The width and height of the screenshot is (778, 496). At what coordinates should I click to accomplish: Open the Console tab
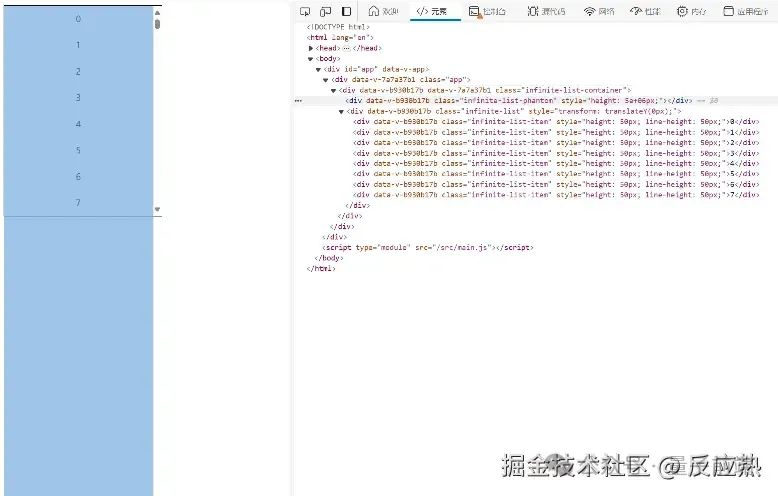[x=487, y=11]
